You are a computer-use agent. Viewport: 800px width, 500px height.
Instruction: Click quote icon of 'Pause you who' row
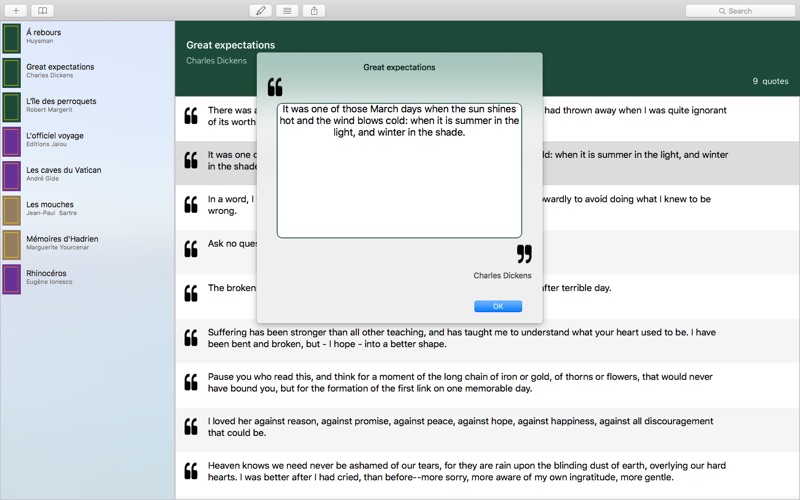[x=191, y=382]
